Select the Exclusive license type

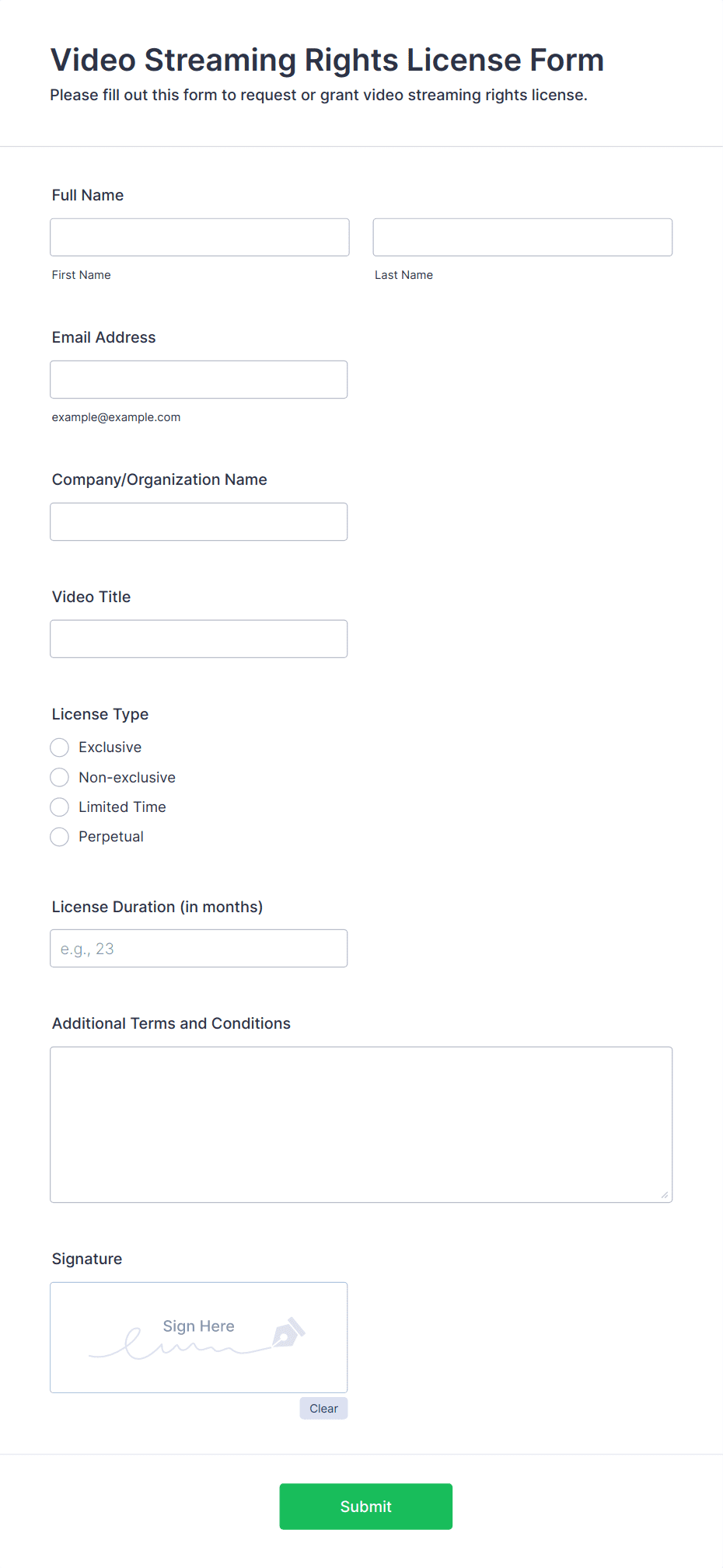click(59, 747)
